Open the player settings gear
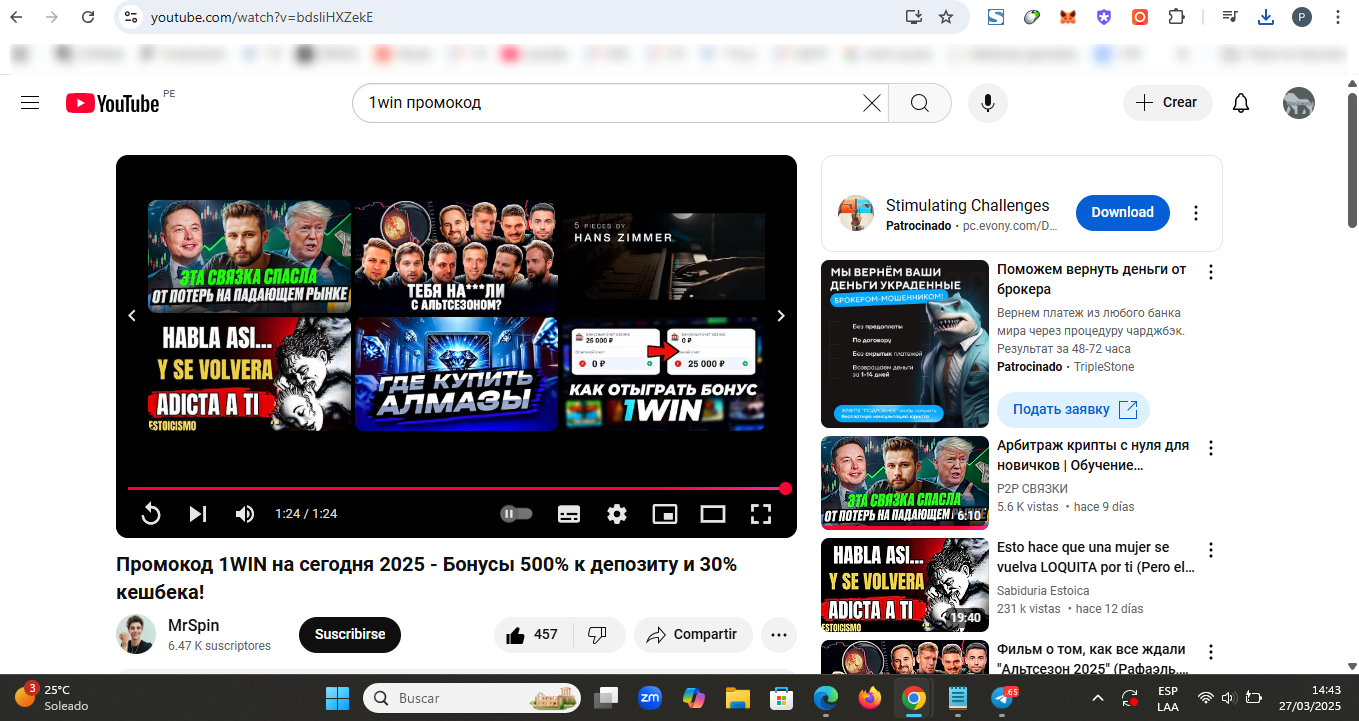Viewport: 1359px width, 721px height. [x=617, y=514]
